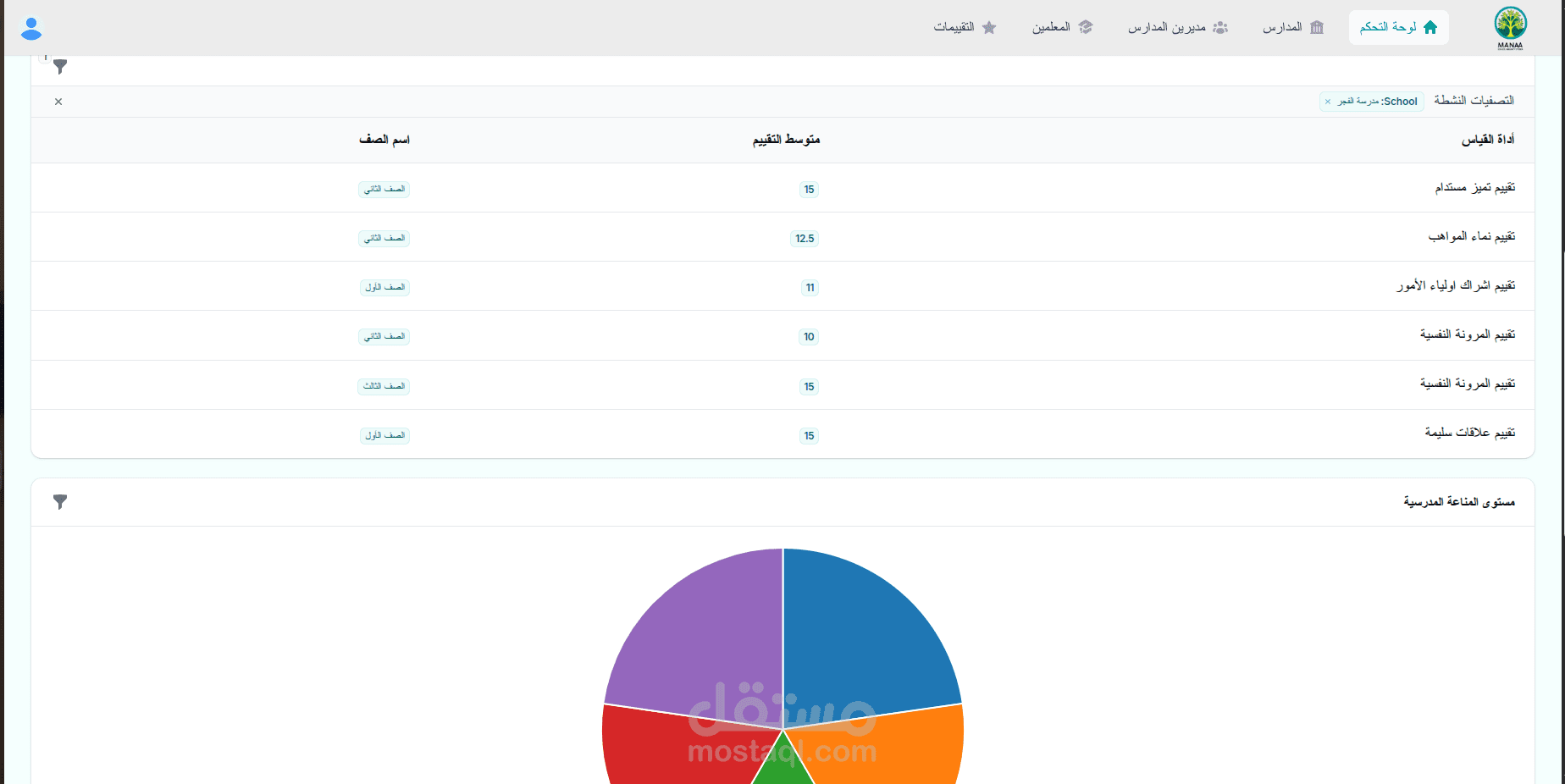Clear all active filters with the X
1565x784 pixels.
[x=58, y=102]
